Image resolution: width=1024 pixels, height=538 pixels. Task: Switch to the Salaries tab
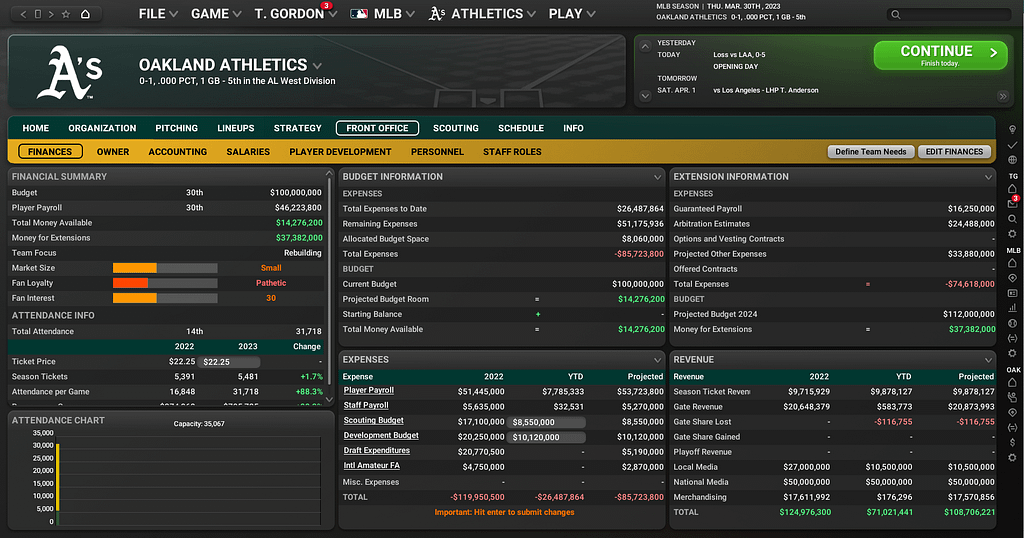248,152
